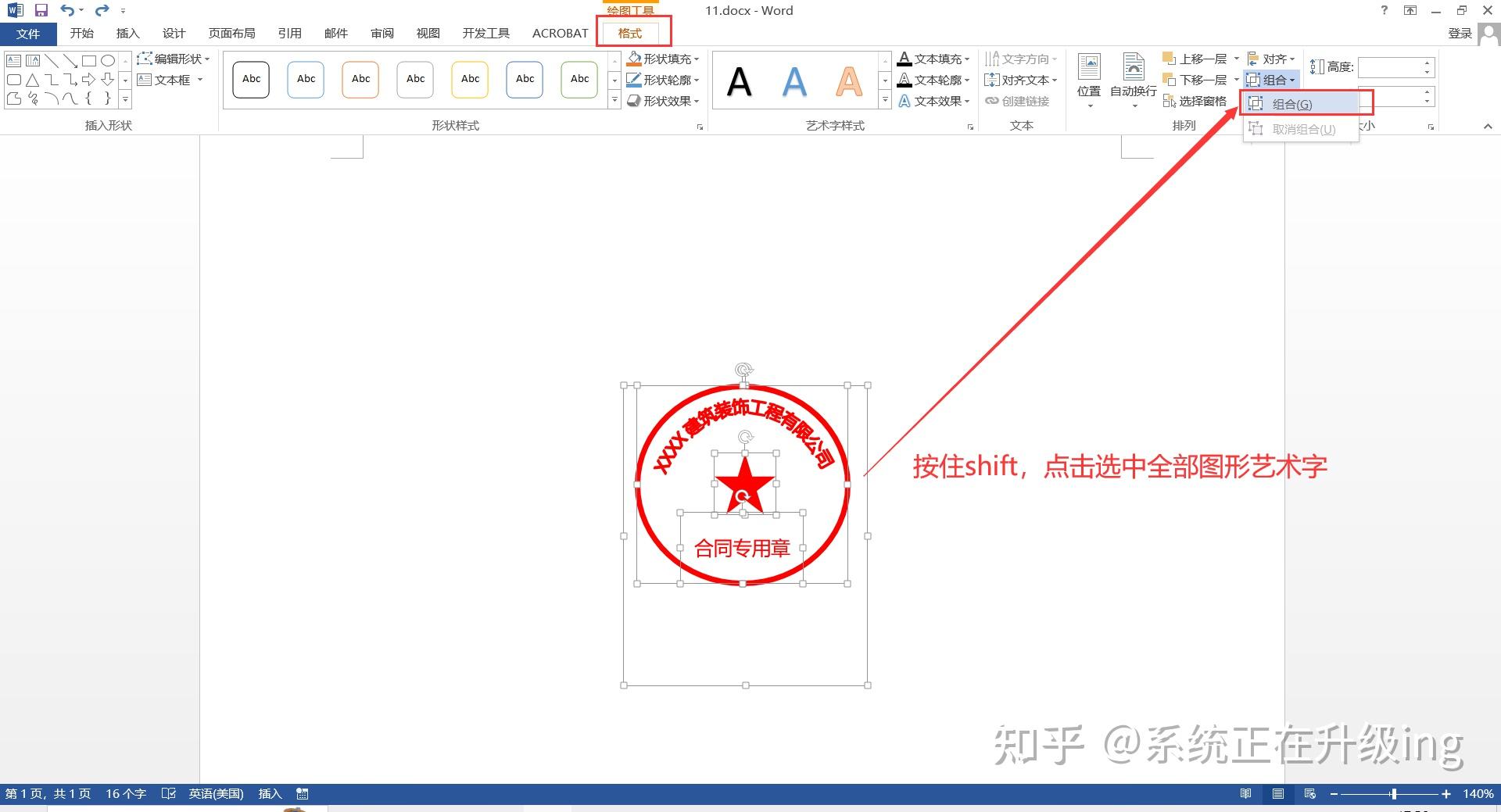Open 文本填充 text fill dropdown
Screen dimensions: 1501x812
coord(934,59)
